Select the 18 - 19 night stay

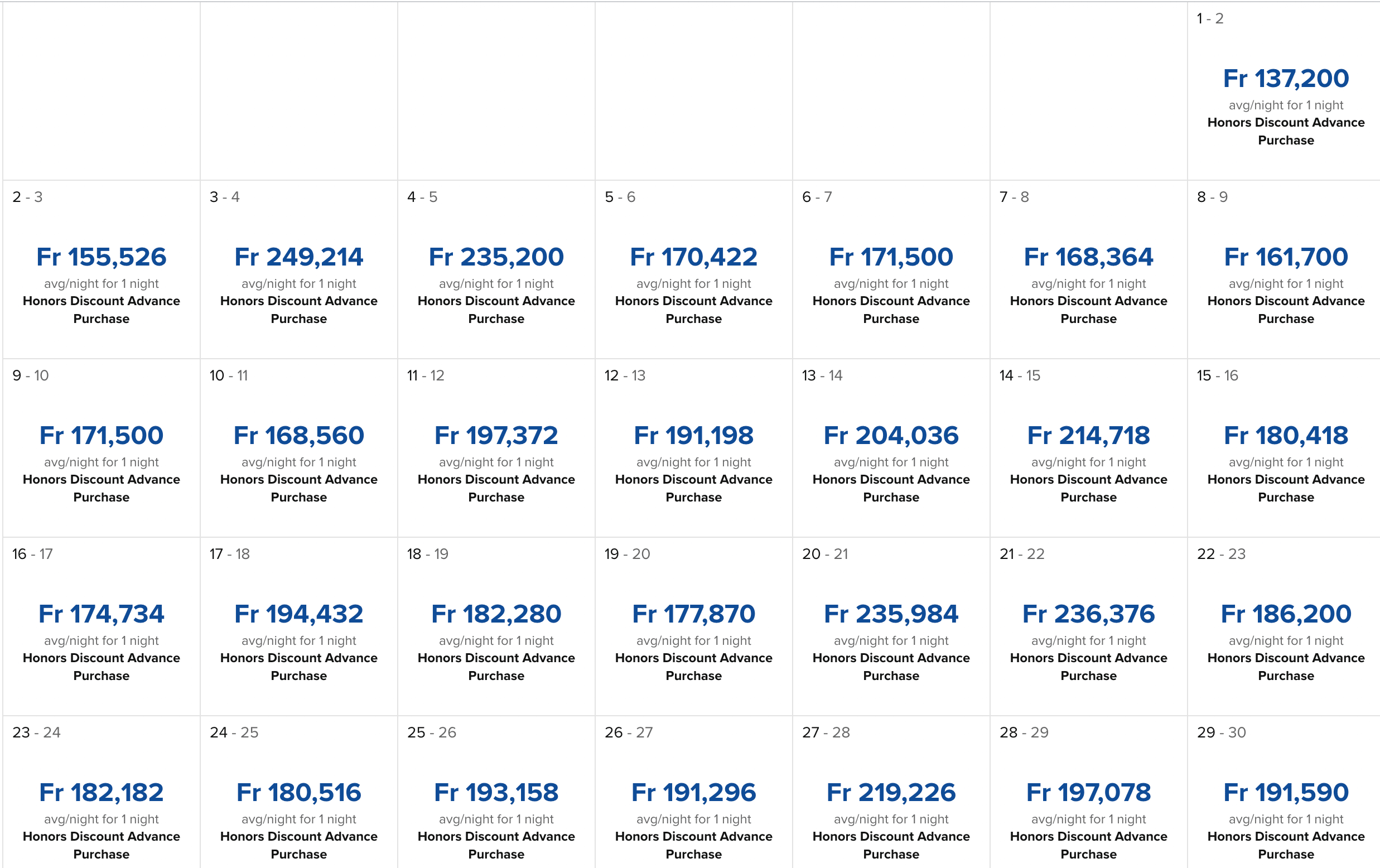click(496, 626)
